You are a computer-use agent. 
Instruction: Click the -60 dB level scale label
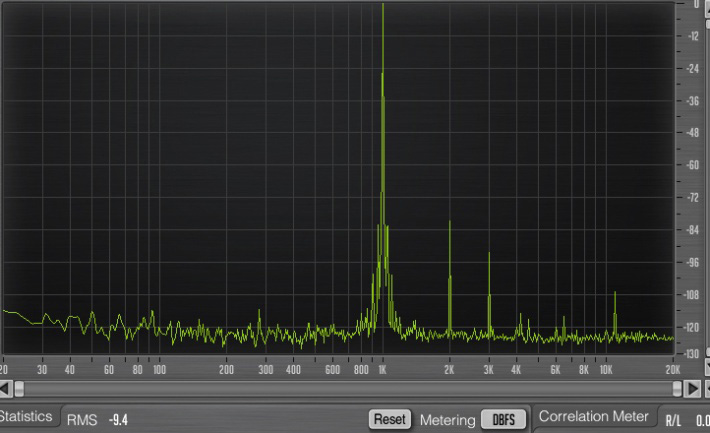pyautogui.click(x=693, y=165)
